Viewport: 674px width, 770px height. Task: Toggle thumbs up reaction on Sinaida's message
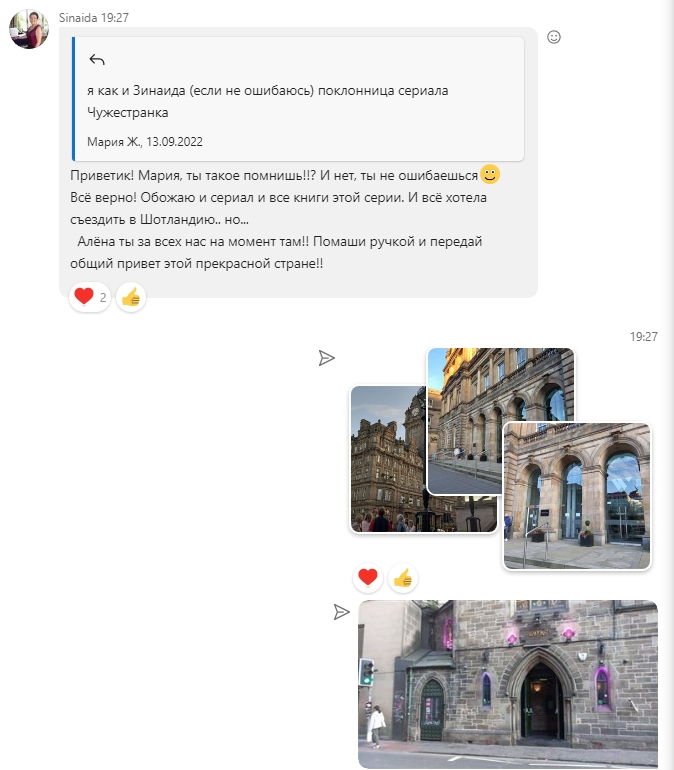point(131,297)
